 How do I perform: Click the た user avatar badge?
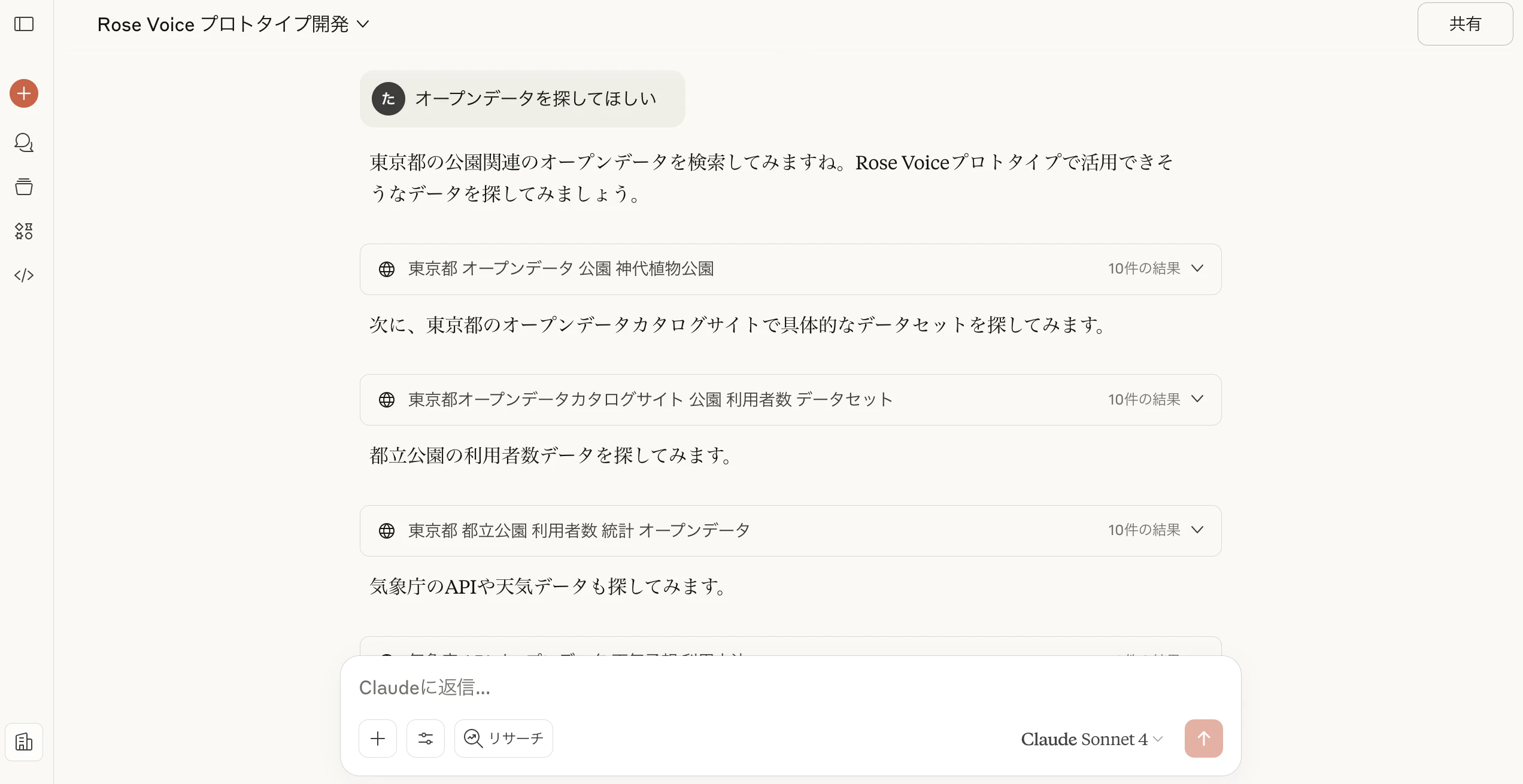[x=387, y=99]
